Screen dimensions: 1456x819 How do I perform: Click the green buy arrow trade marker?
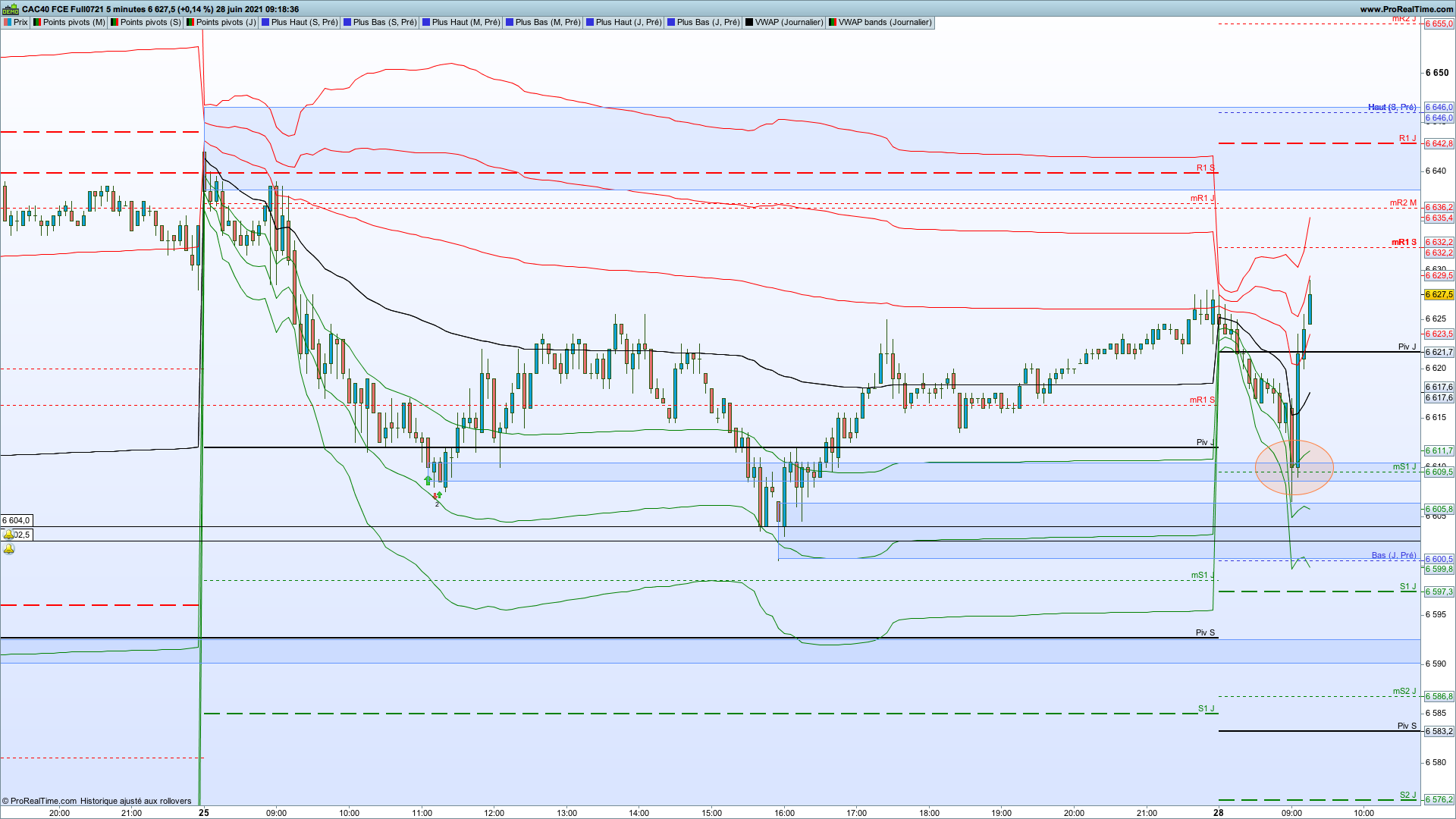[x=428, y=480]
